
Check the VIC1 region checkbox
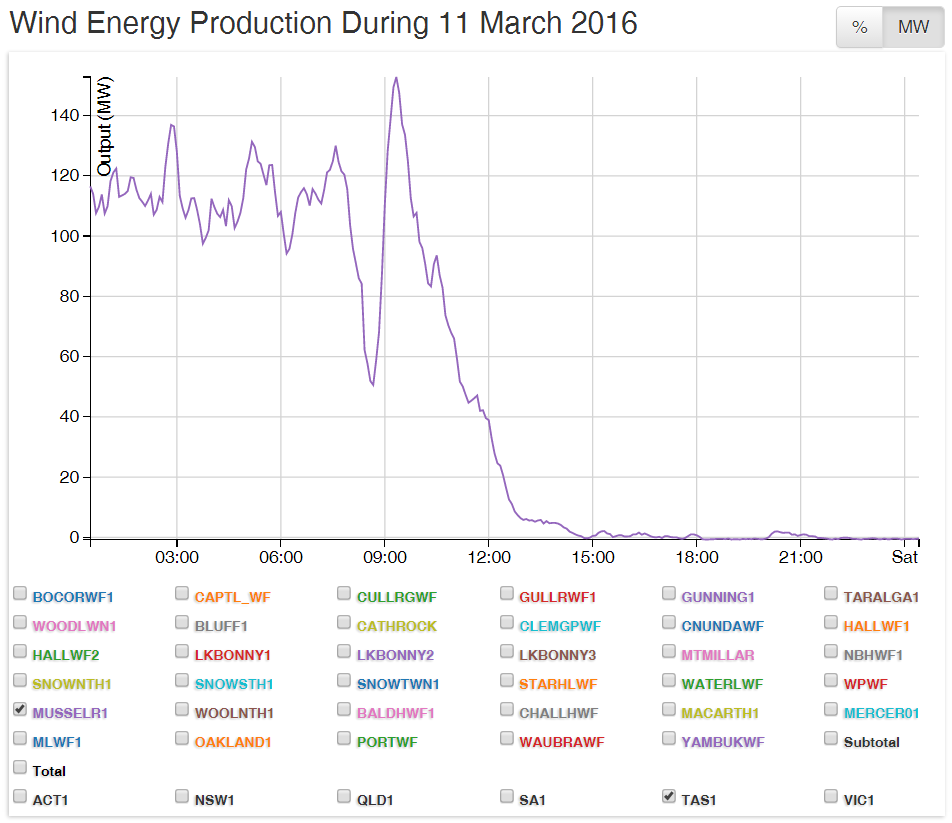coord(830,796)
